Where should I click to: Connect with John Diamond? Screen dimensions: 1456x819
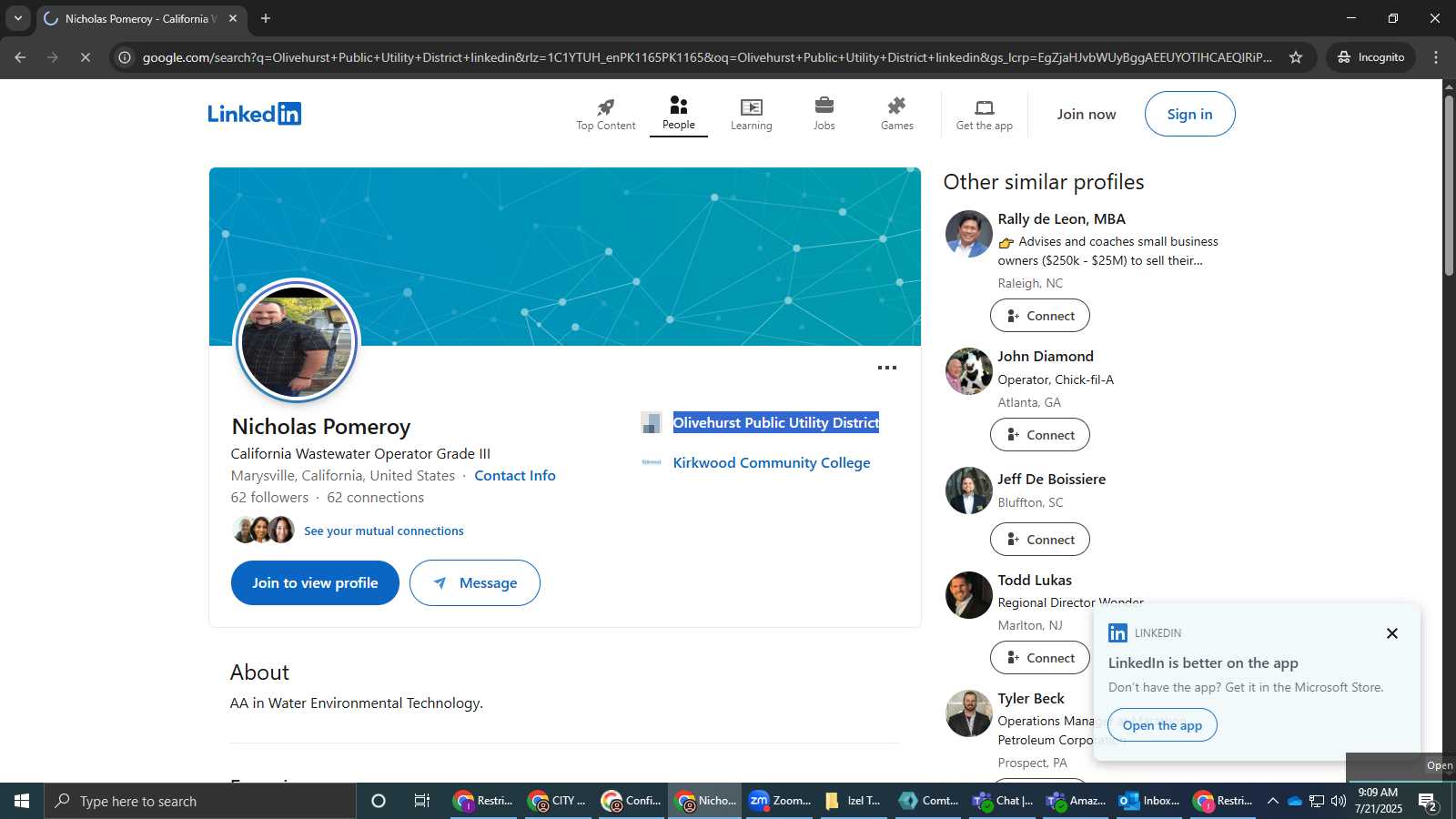click(x=1040, y=435)
